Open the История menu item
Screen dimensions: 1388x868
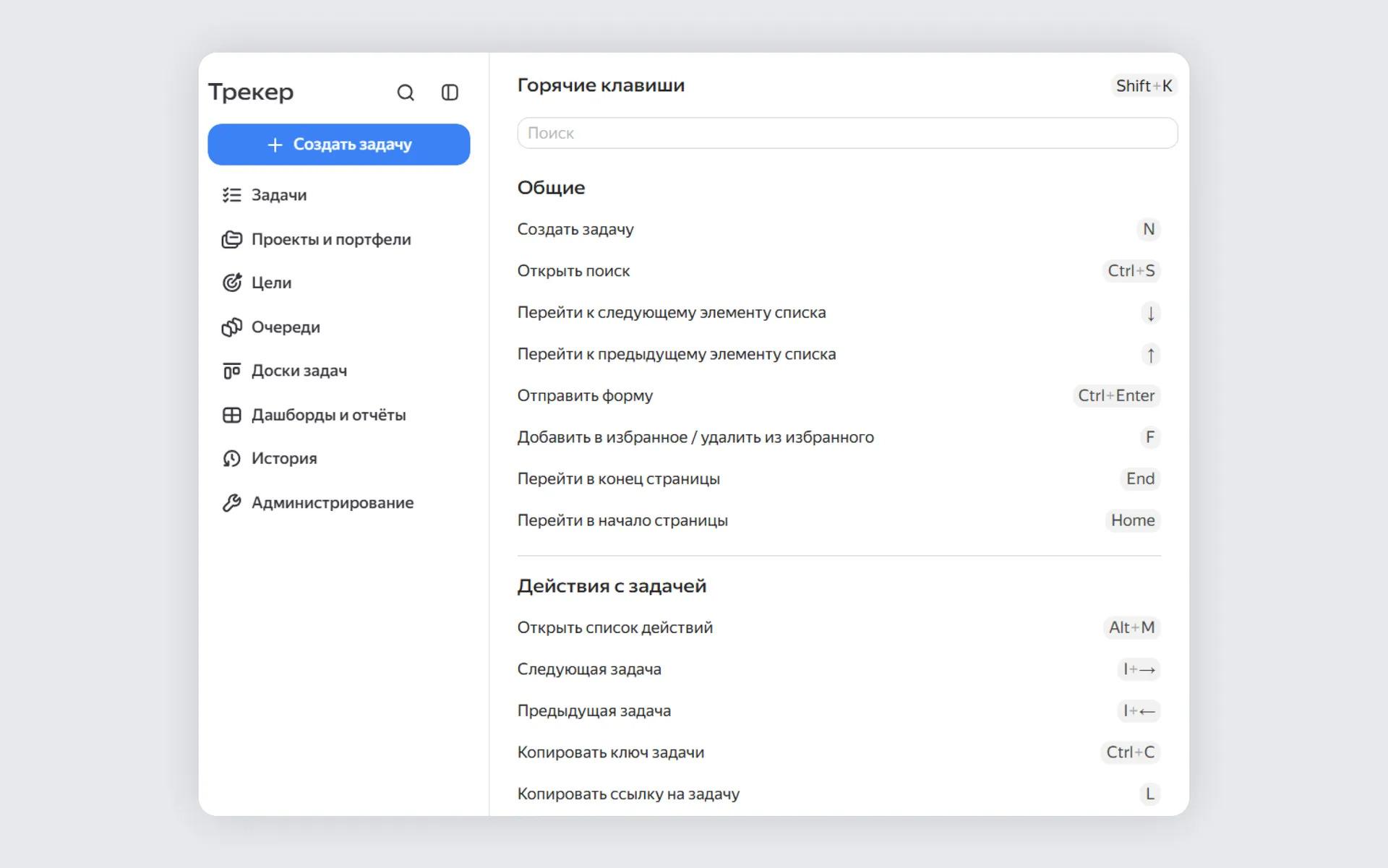[x=284, y=459]
